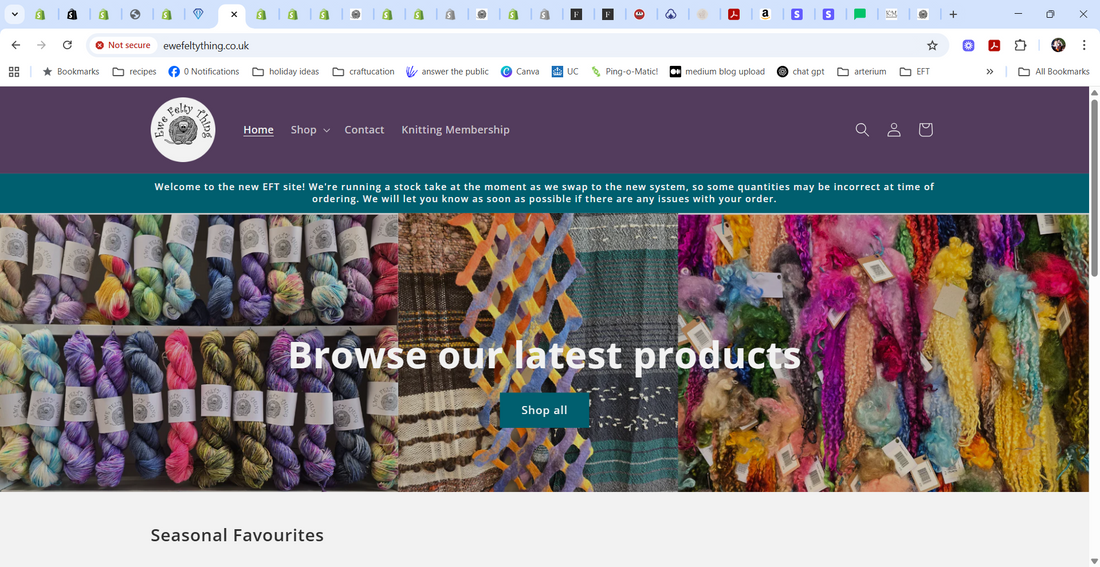
Task: Open the site search magnifier icon
Action: 861,130
